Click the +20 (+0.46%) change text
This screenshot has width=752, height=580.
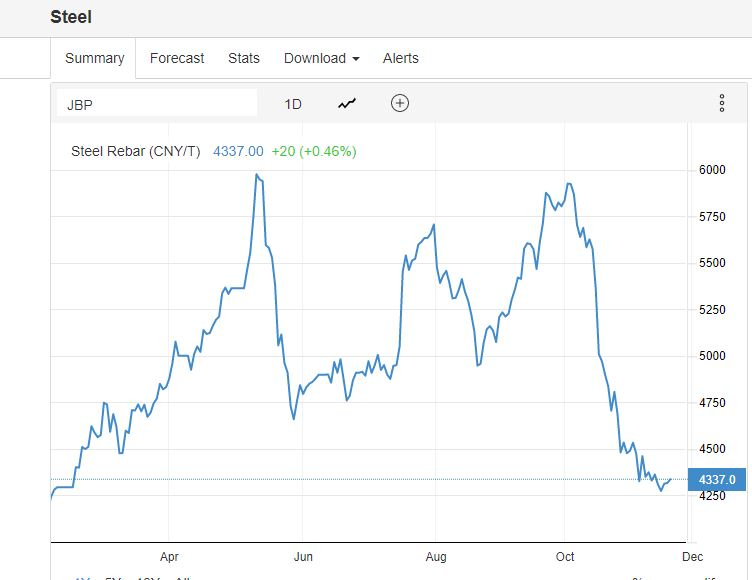[314, 152]
